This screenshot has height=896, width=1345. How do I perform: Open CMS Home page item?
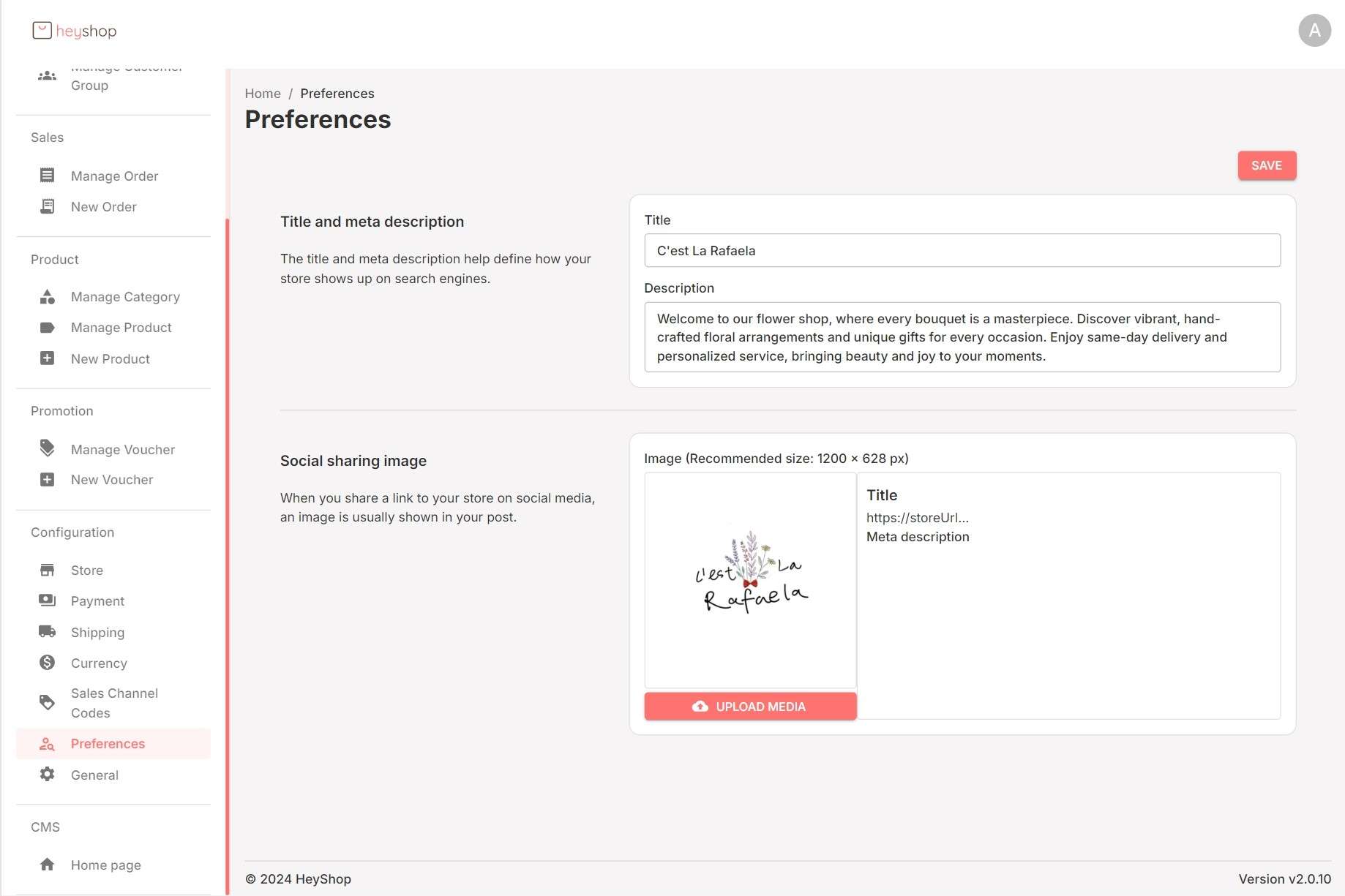click(105, 865)
